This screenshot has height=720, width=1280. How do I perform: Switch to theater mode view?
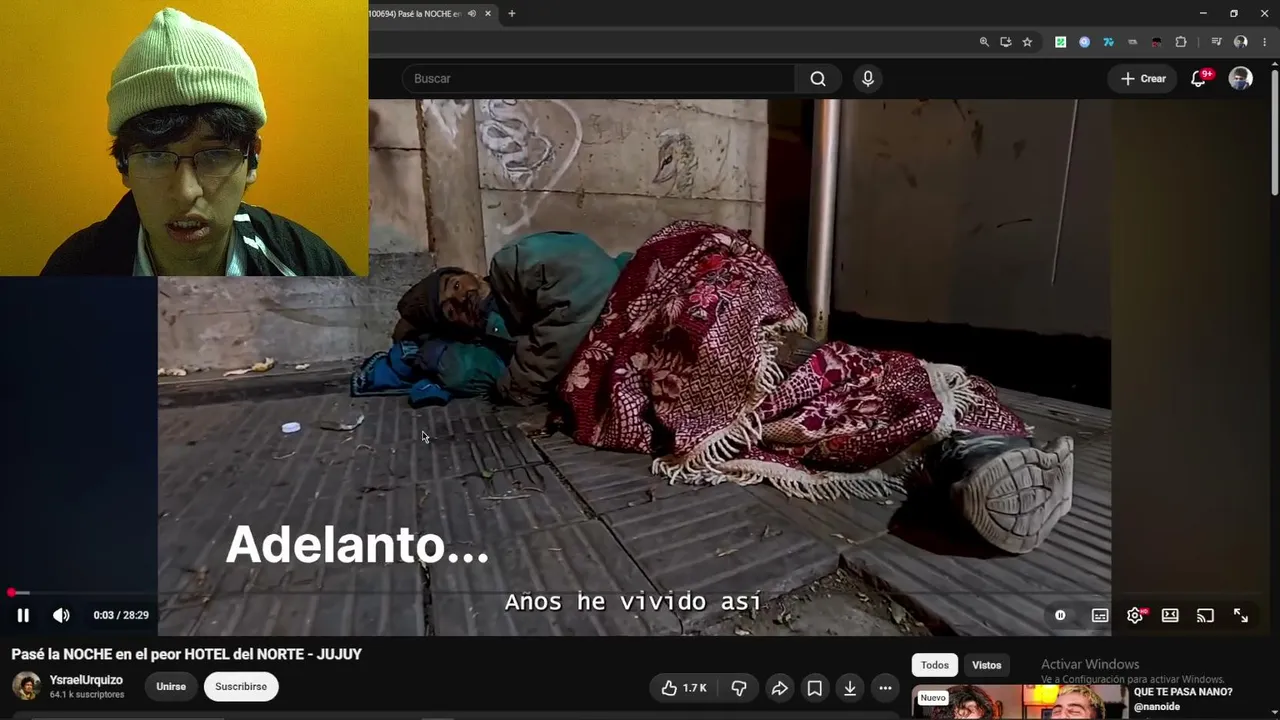[x=1170, y=615]
